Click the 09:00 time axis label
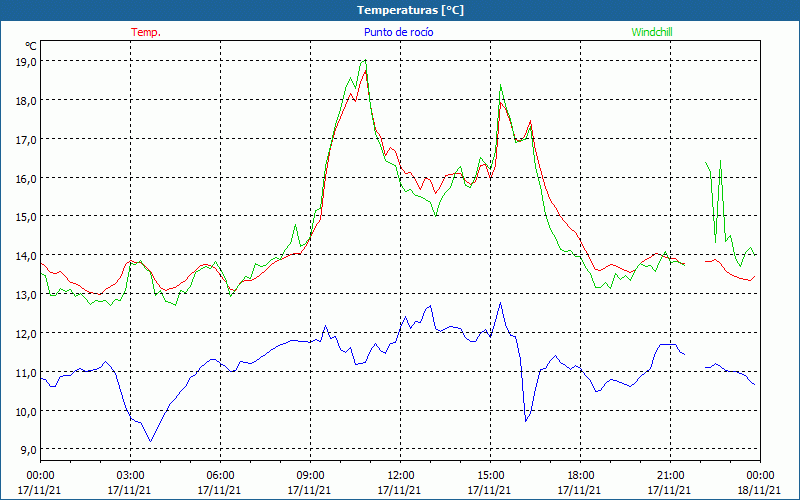This screenshot has height=500, width=800. click(310, 476)
